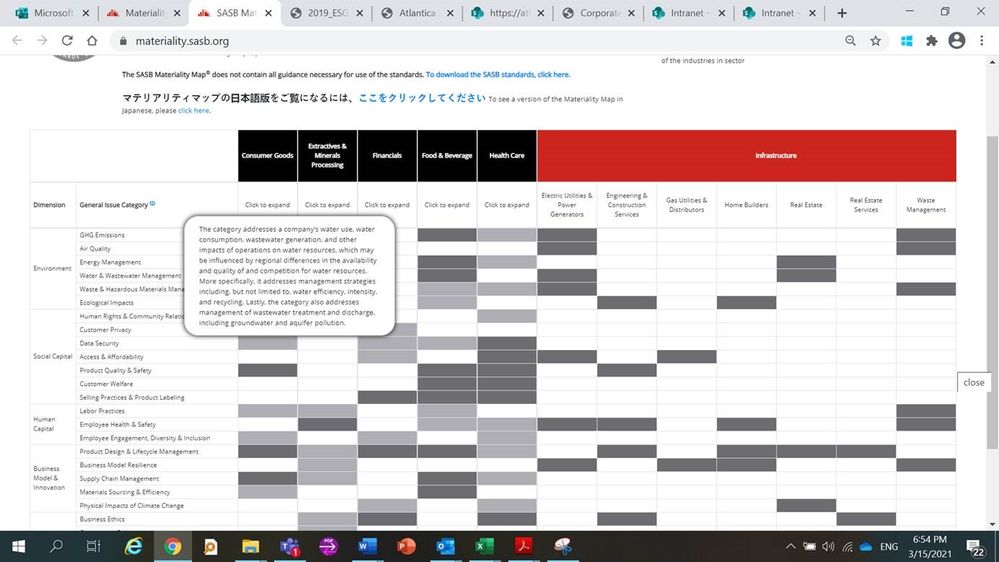This screenshot has height=562, width=999.
Task: Click the Data Security row label
Action: click(x=99, y=343)
